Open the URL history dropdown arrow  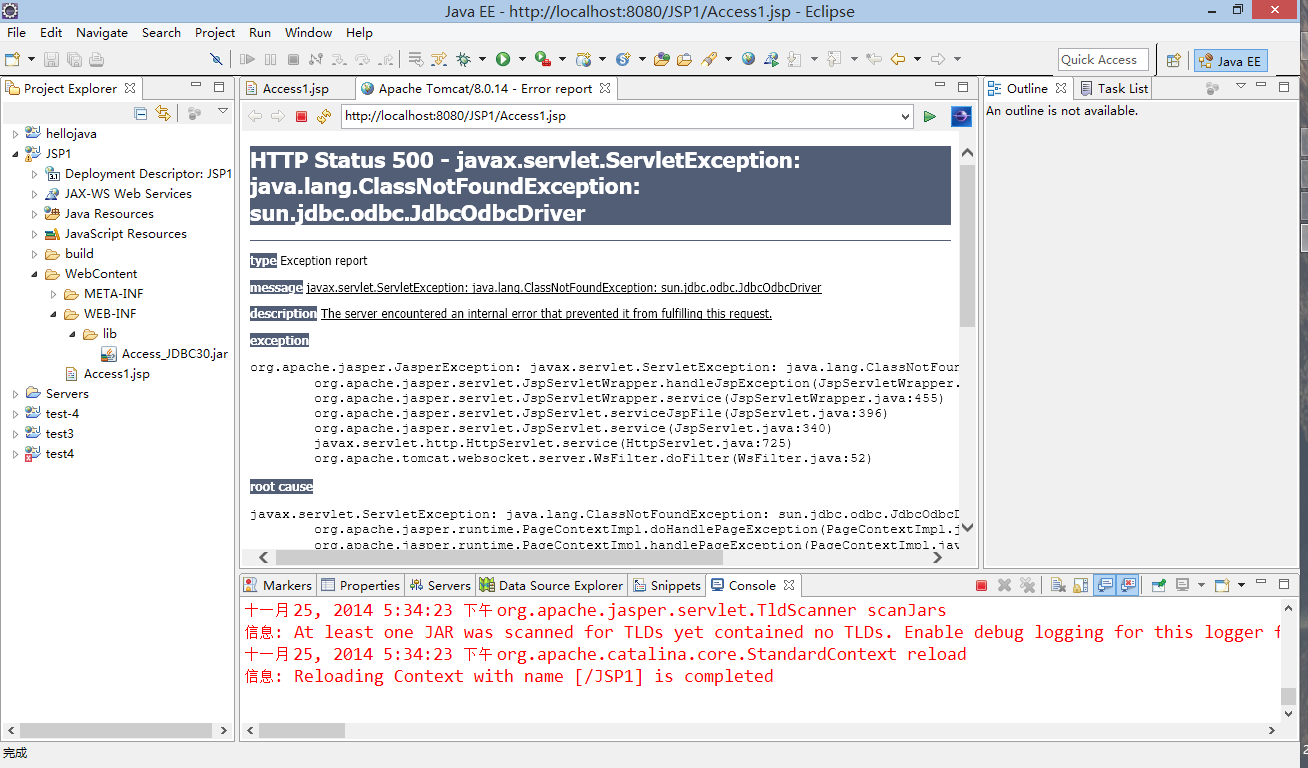906,116
